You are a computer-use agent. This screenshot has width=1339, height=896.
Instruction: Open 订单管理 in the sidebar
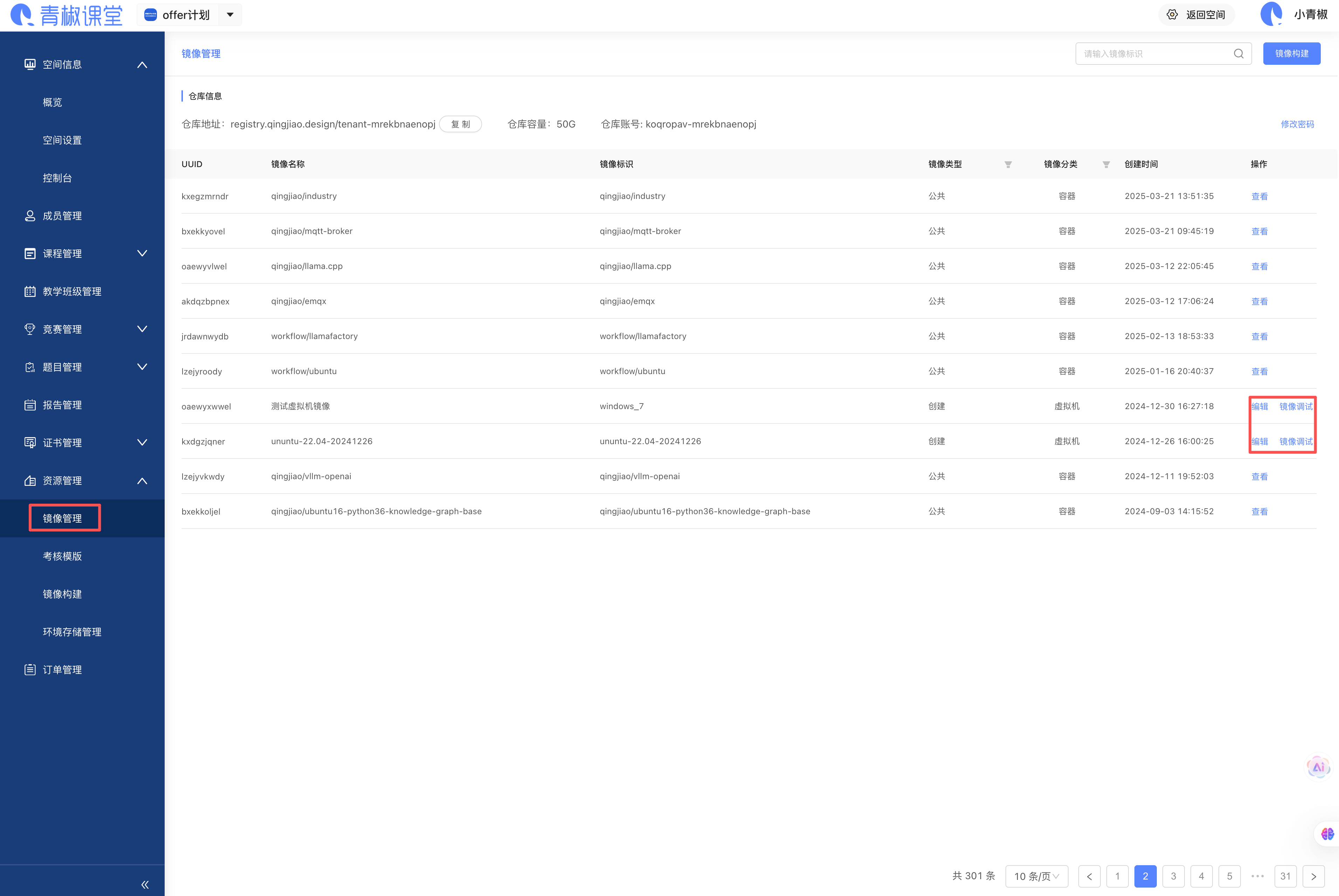(x=62, y=670)
